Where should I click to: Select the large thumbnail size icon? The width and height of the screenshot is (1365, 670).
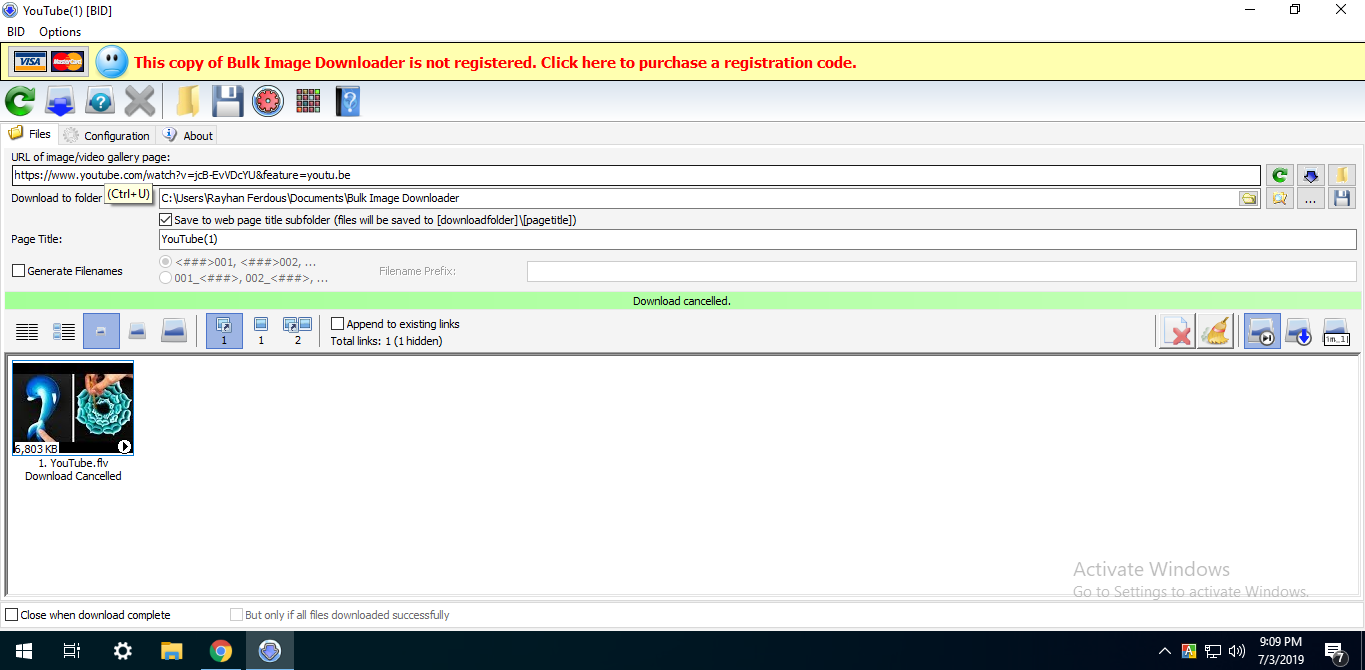[174, 331]
